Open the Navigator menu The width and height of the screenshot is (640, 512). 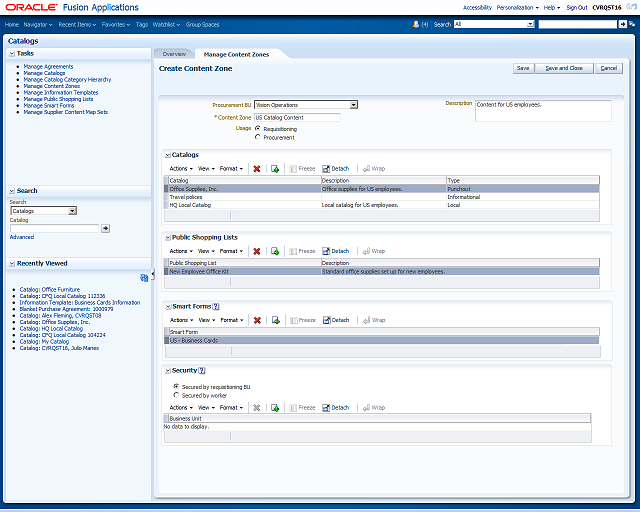pyautogui.click(x=38, y=24)
